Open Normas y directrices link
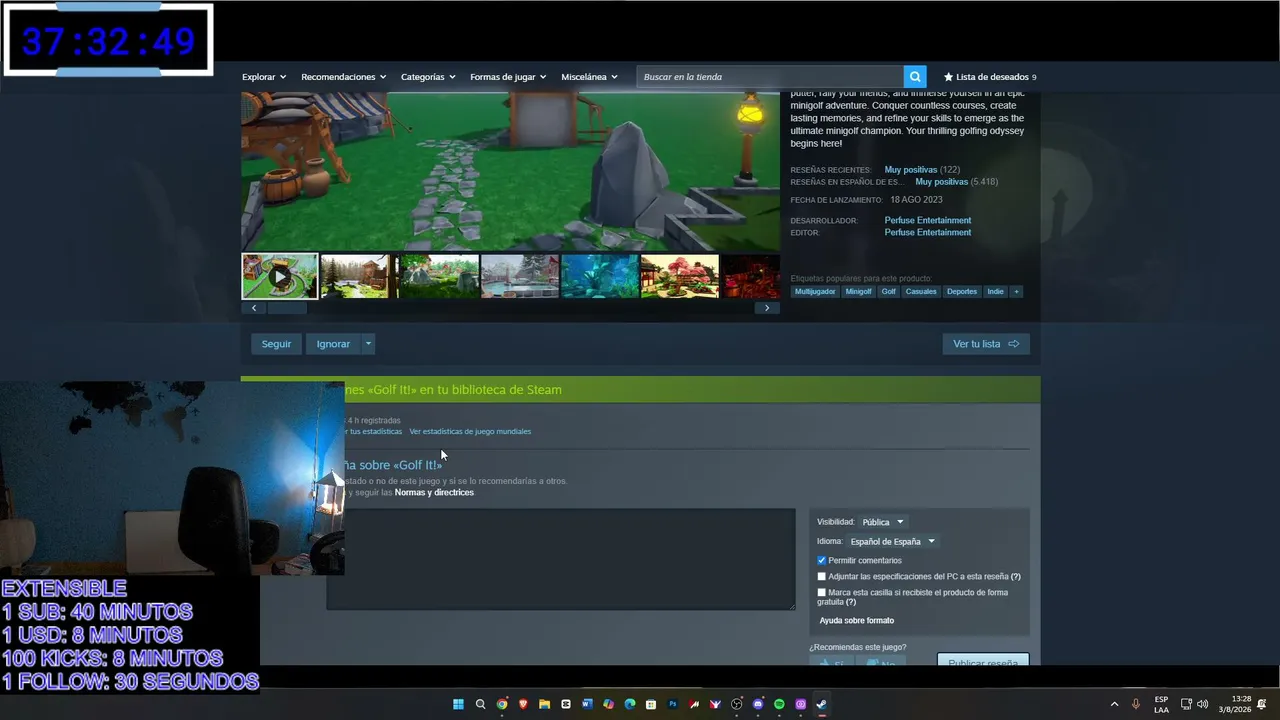Screen dimensions: 1280x720 click(x=434, y=492)
